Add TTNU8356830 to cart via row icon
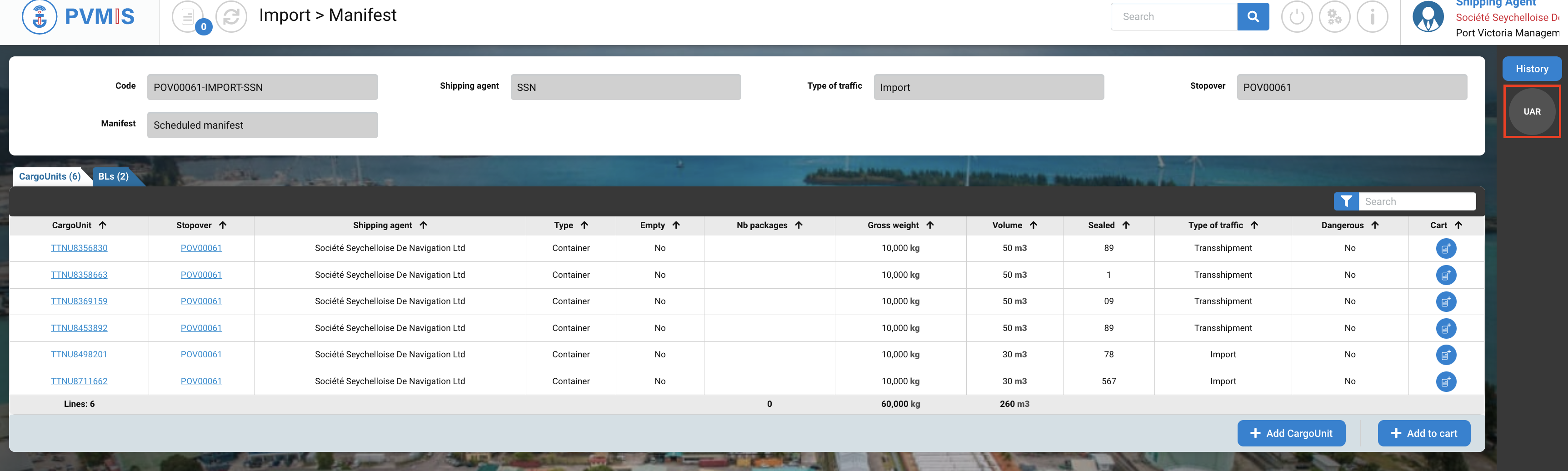Screen dimensions: 1568x471 pyautogui.click(x=1446, y=248)
